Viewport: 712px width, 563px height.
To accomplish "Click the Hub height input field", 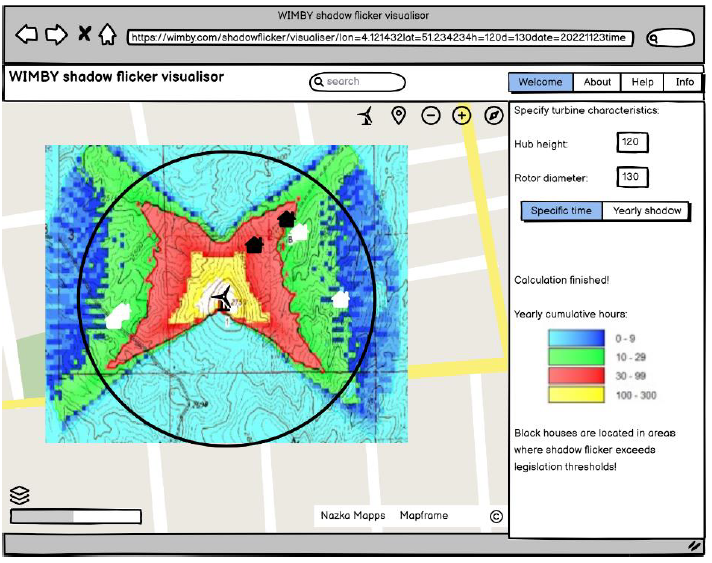I will point(632,143).
